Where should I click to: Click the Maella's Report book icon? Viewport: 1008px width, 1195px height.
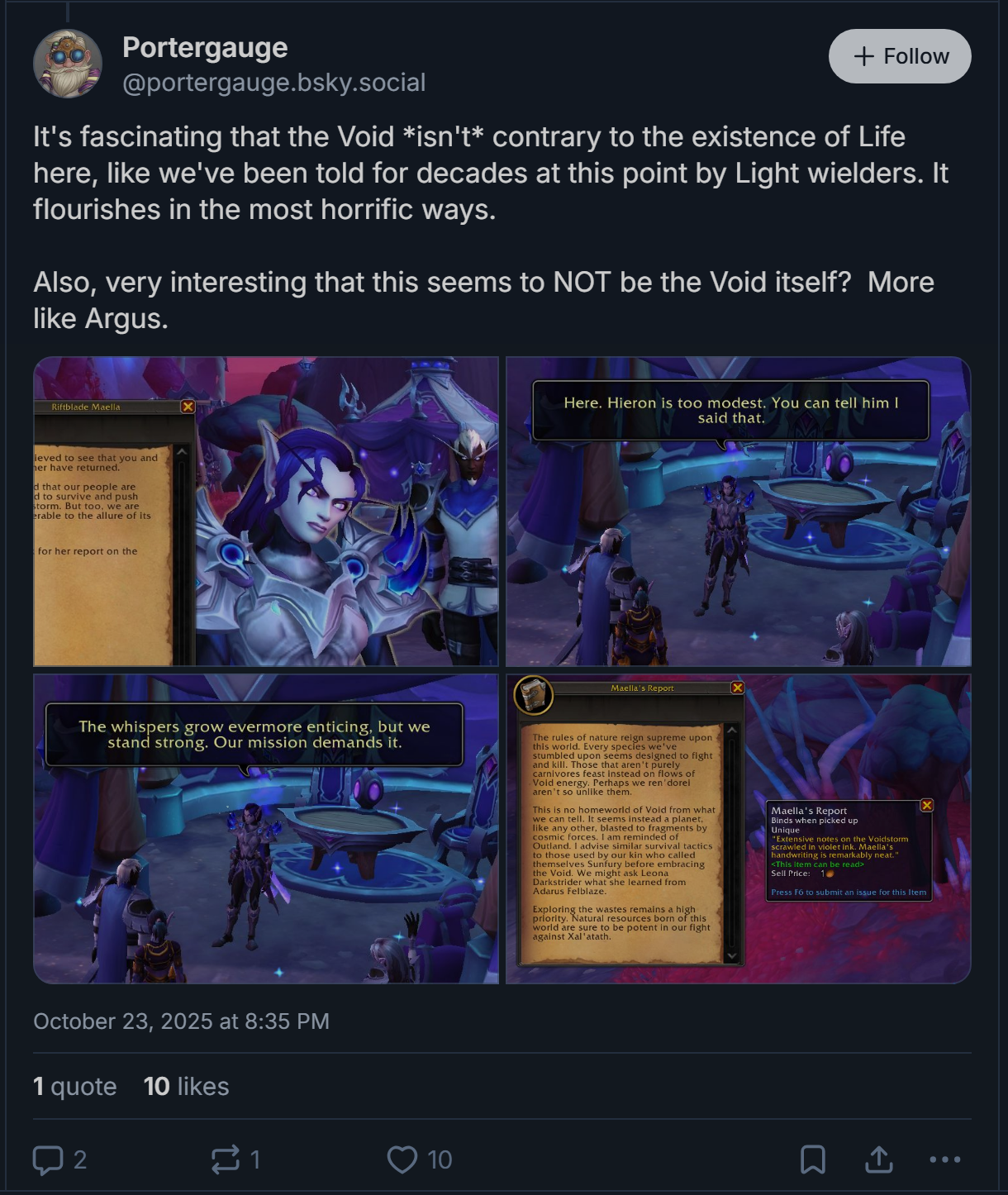(x=534, y=695)
